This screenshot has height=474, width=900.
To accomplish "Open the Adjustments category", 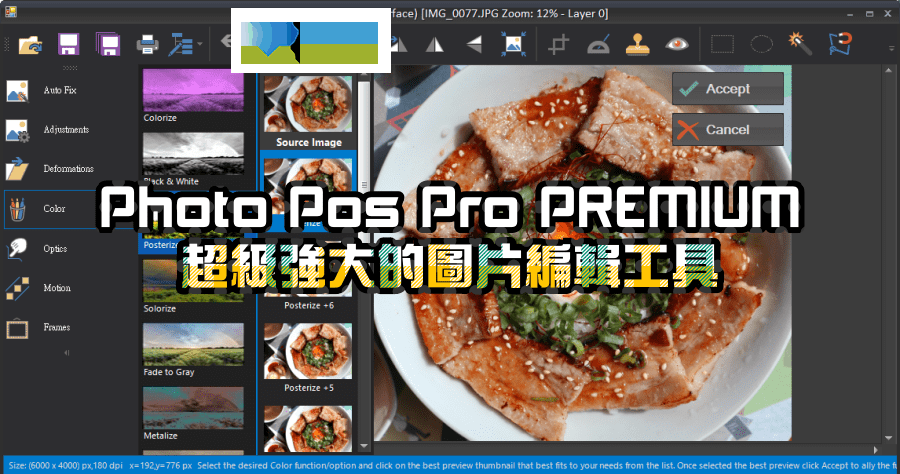I will [x=69, y=130].
